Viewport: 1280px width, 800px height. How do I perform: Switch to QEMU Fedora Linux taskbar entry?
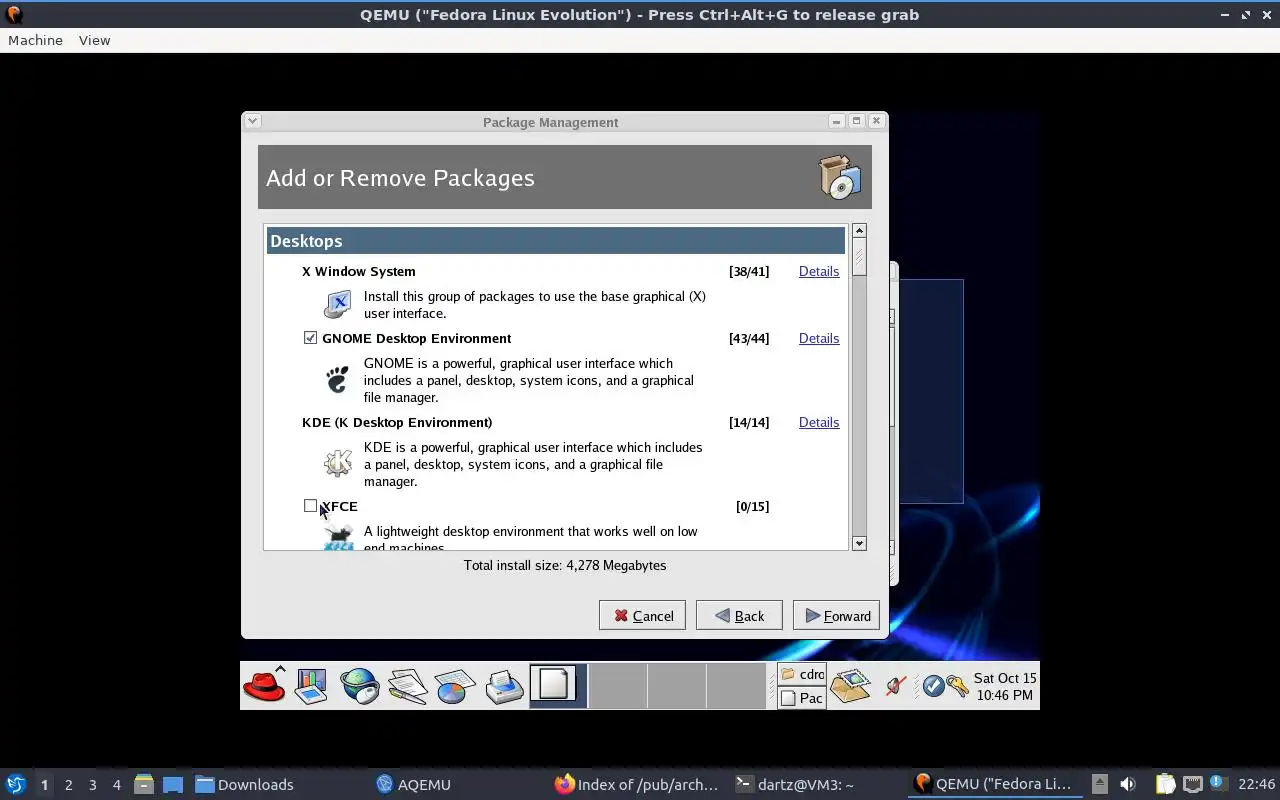point(994,784)
